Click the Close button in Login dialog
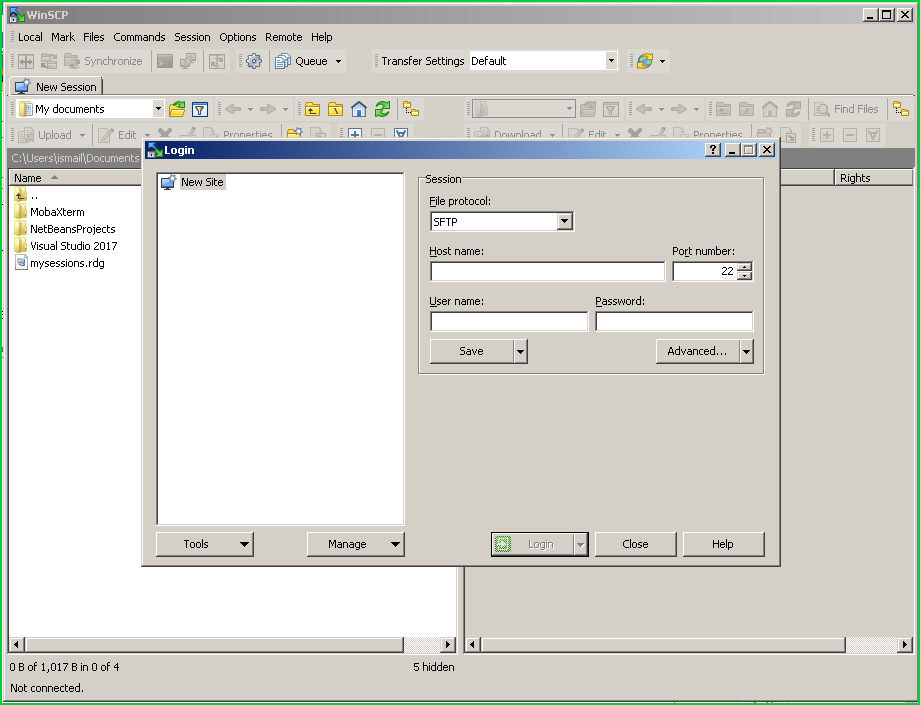Viewport: 920px width, 705px height. coord(635,544)
